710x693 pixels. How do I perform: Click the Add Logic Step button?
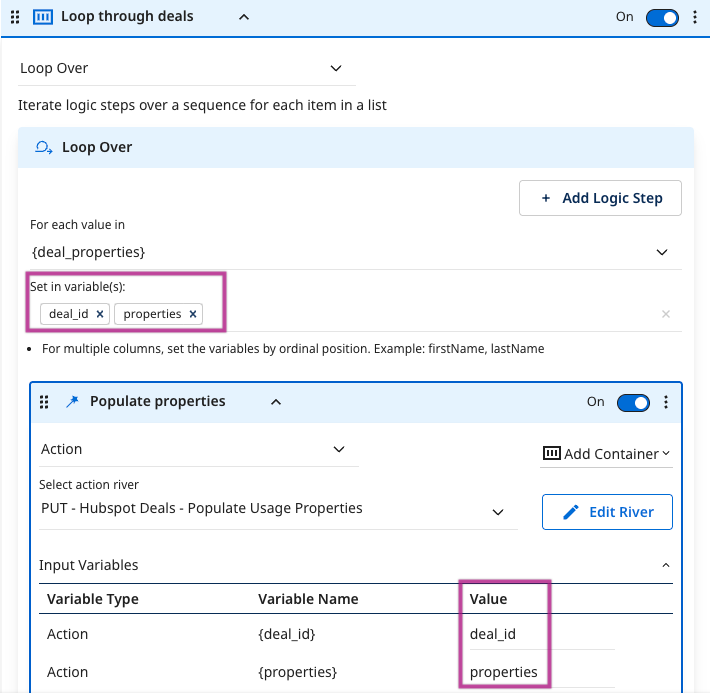click(600, 198)
